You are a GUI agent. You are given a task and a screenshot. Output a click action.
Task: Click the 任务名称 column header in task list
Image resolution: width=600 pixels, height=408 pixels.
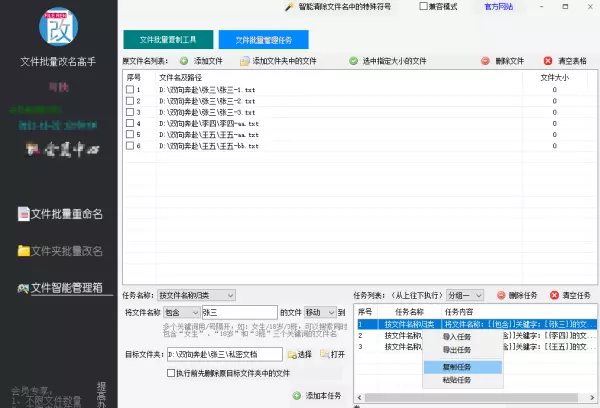point(409,312)
